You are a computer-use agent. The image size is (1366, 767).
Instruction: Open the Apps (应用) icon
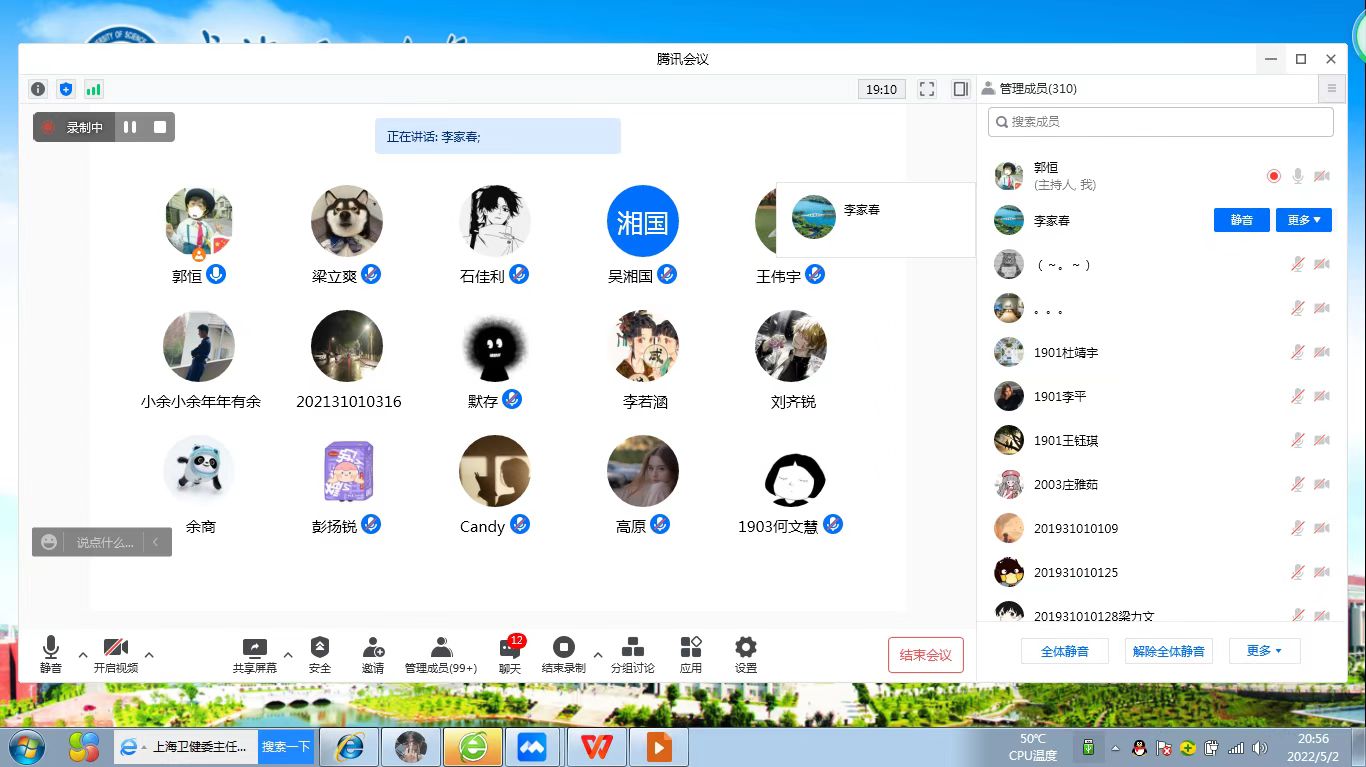(x=690, y=654)
